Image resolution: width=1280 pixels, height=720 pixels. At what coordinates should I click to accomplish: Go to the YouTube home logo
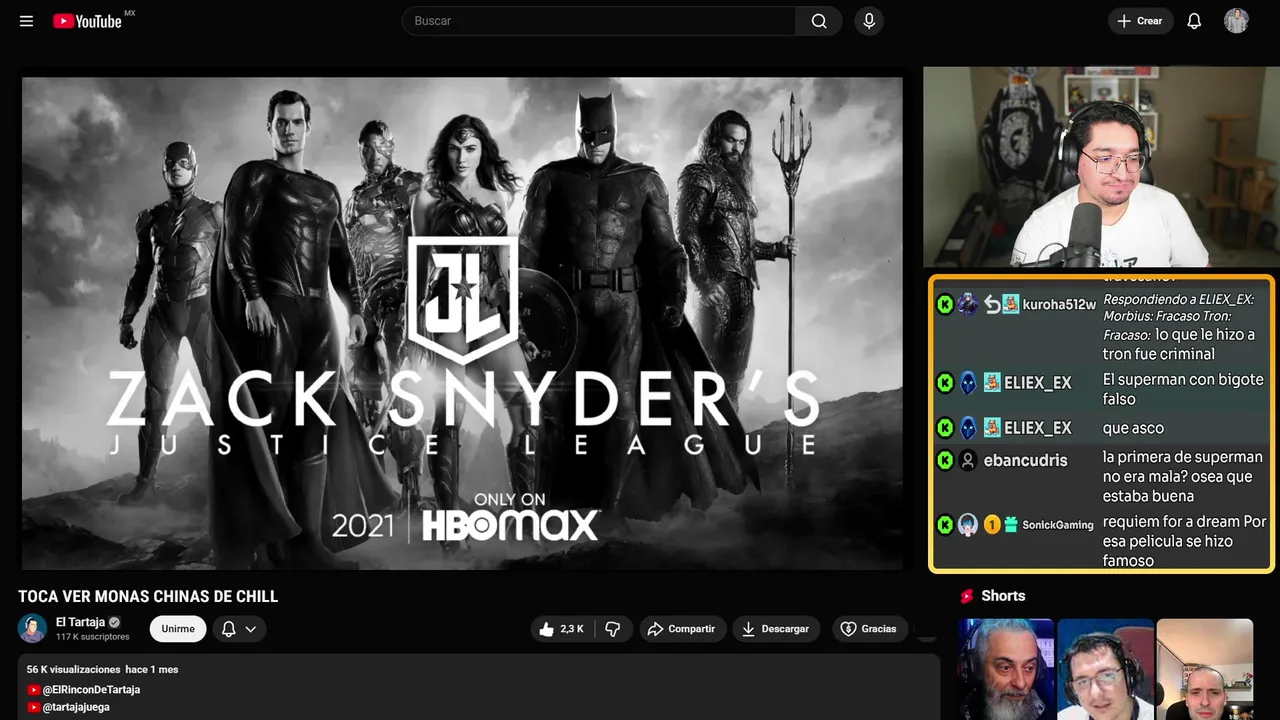point(88,21)
